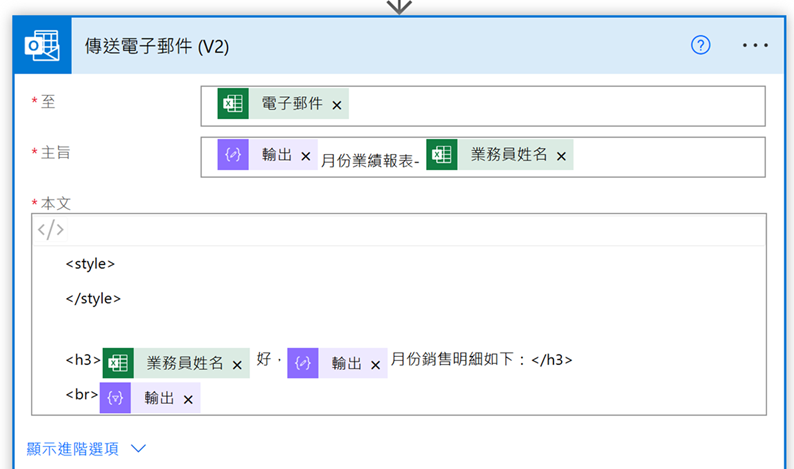Click the 輸出 variable icon after <br>
This screenshot has height=469, width=794.
115,398
